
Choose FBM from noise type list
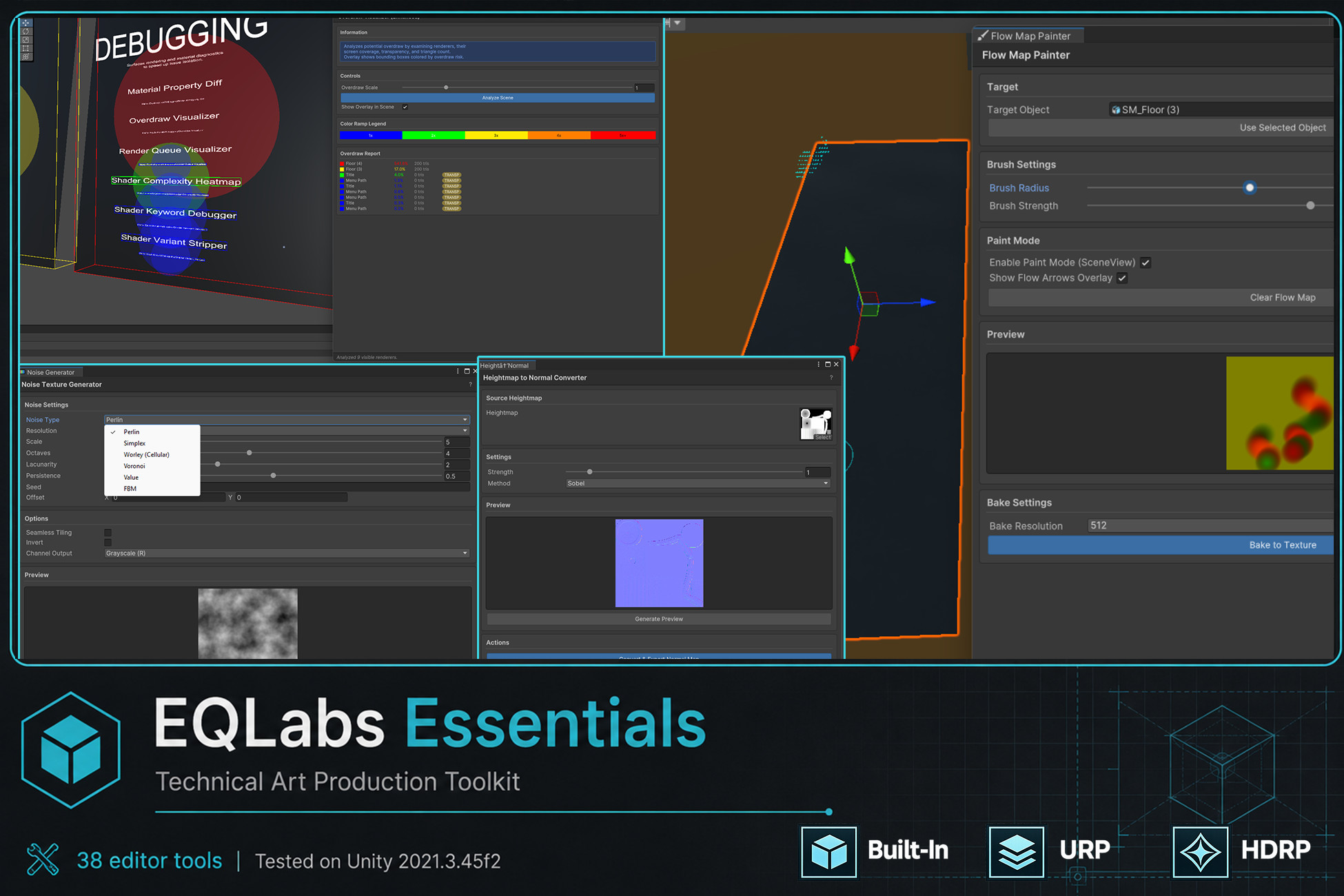pos(152,489)
